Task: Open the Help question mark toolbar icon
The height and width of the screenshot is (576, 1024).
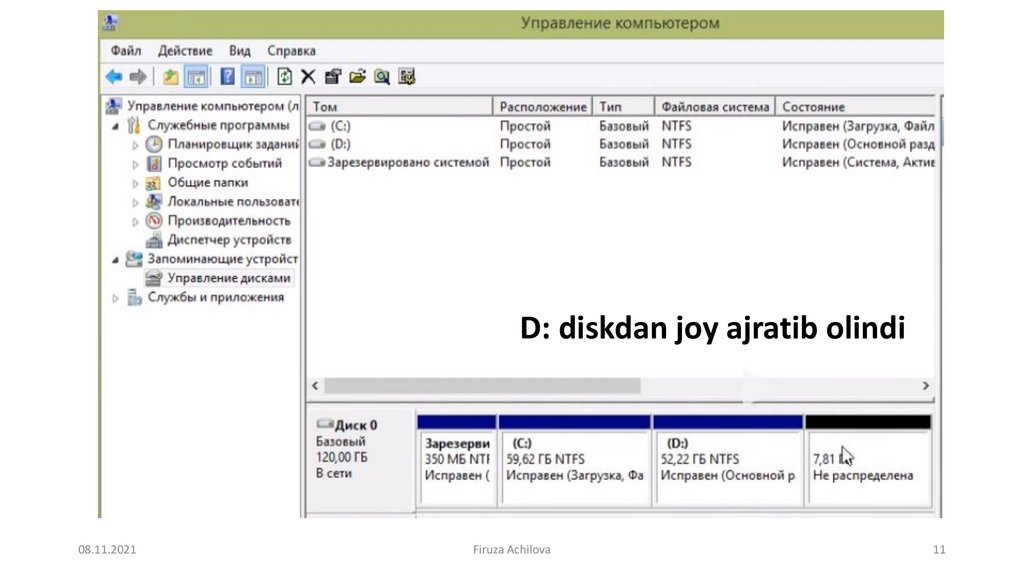Action: click(227, 77)
